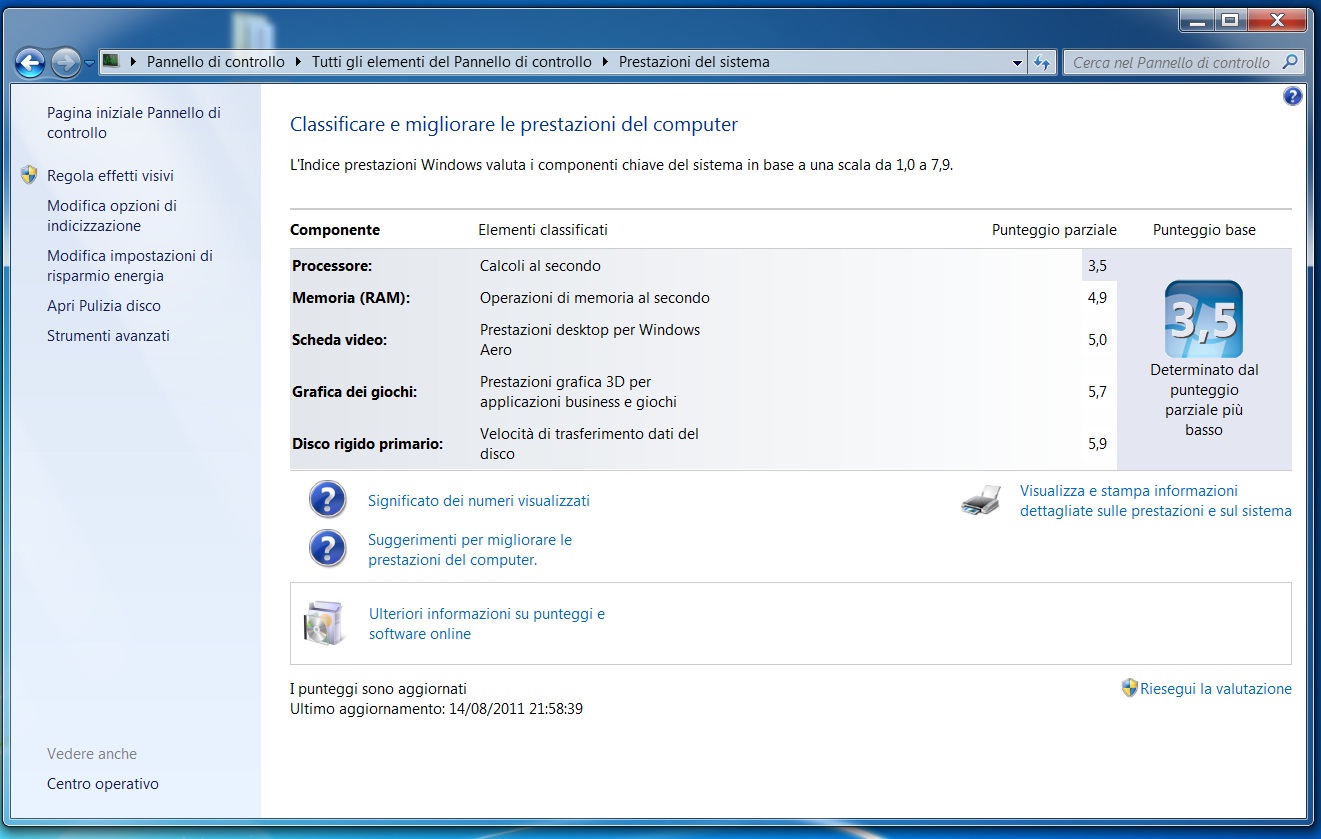Click the shield icon beside Regola effetti visivi
This screenshot has width=1321, height=839.
coord(28,175)
